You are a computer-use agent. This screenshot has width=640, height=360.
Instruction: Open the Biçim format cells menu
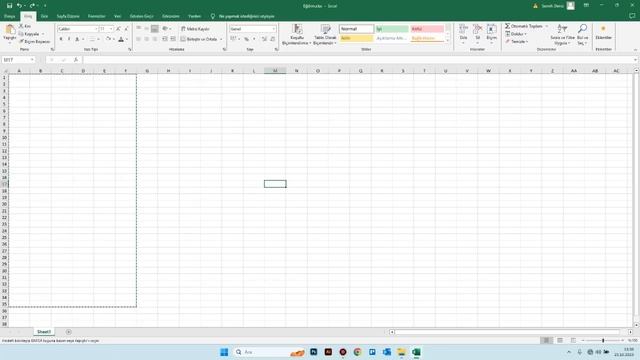pos(491,33)
